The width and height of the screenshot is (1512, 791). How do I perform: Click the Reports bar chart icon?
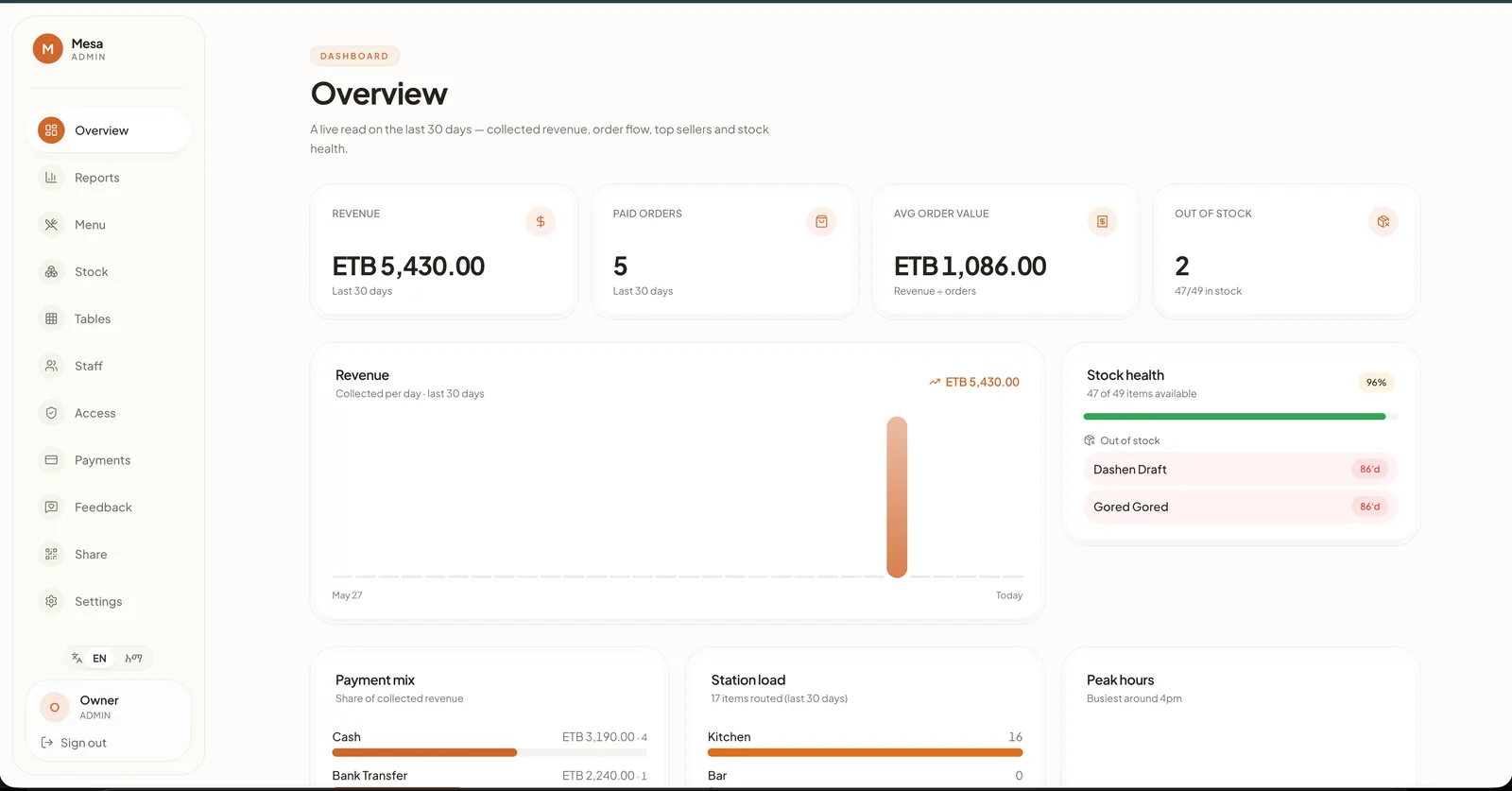coord(51,178)
